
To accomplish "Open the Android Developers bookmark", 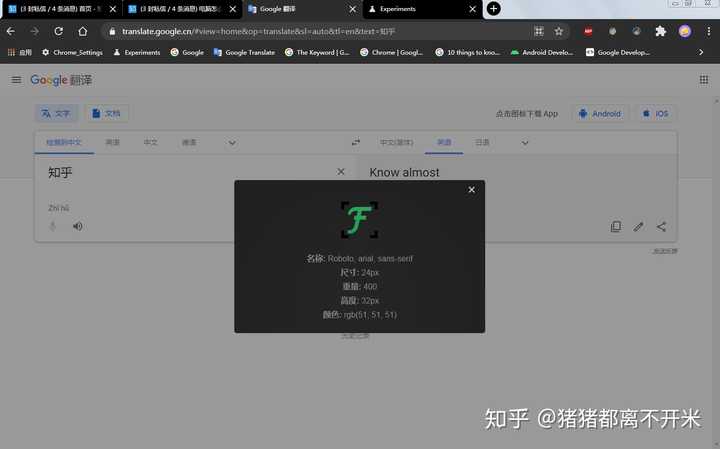I will point(542,52).
